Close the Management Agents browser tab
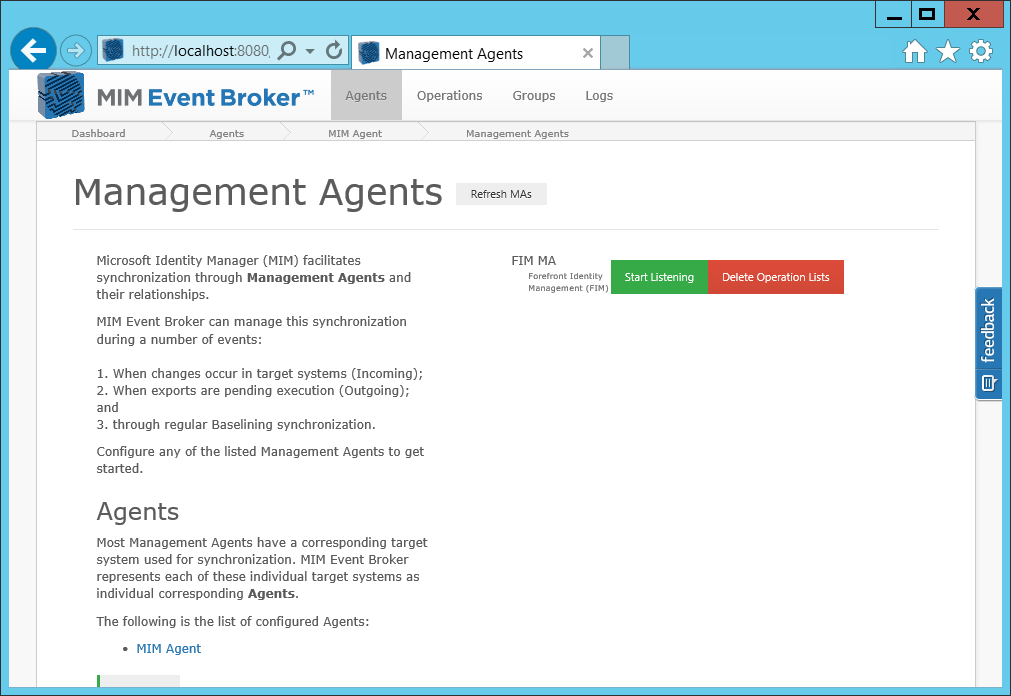Image resolution: width=1011 pixels, height=696 pixels. 587,54
